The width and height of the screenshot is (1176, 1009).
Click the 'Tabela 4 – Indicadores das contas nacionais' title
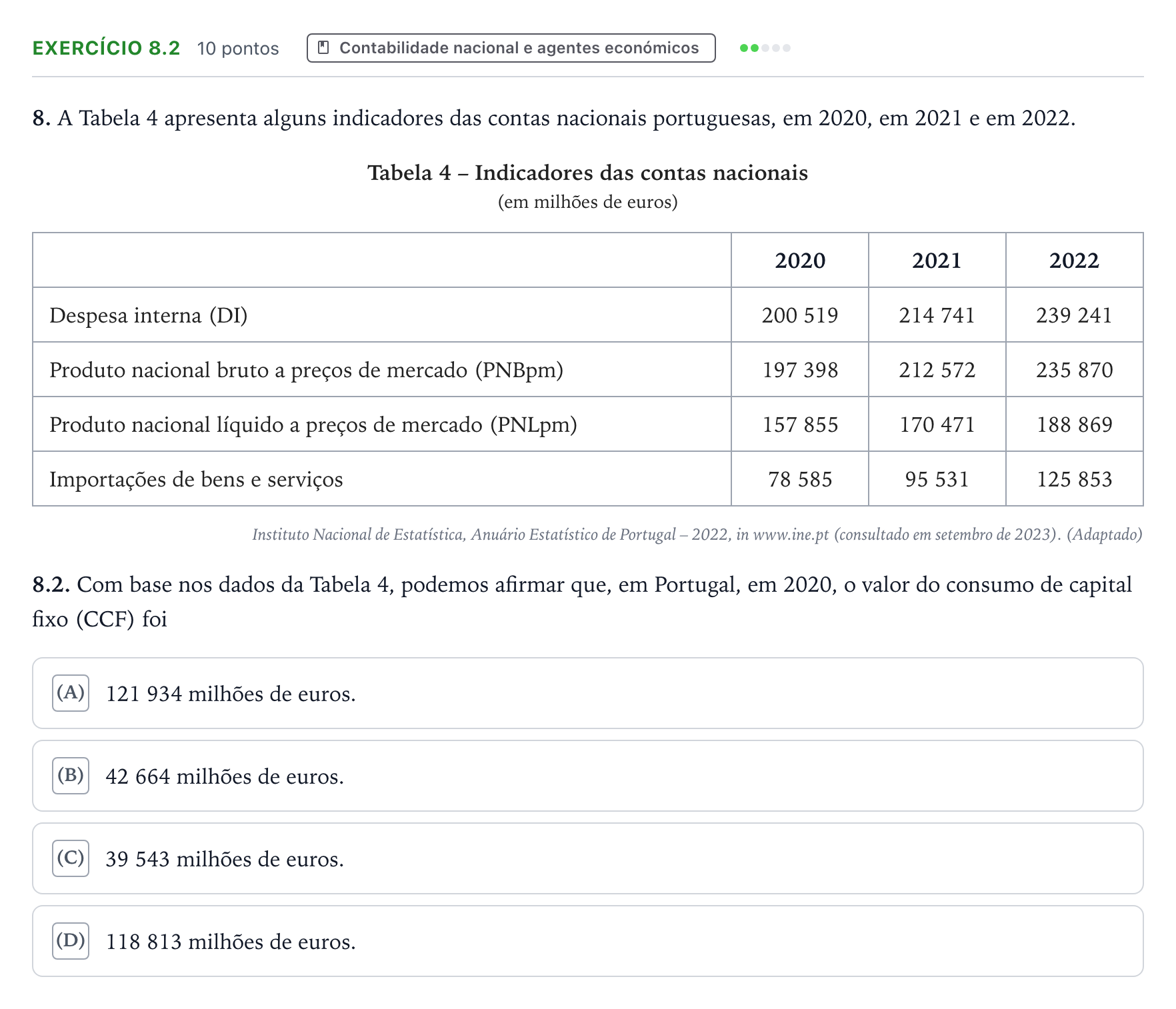pos(587,173)
